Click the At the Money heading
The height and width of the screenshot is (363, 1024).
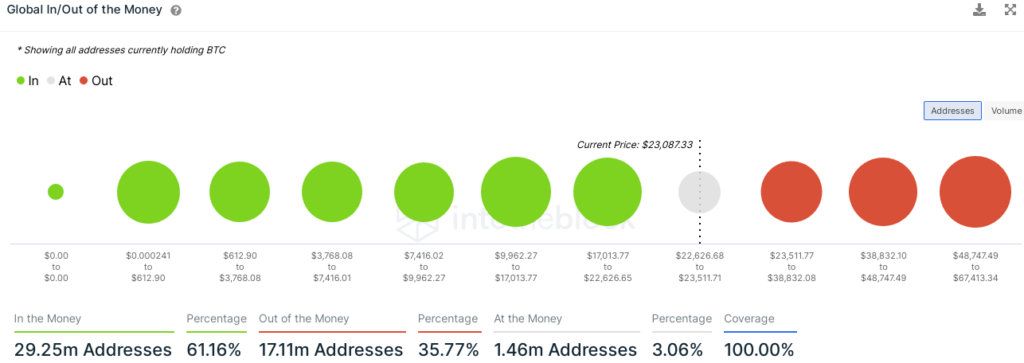(528, 319)
